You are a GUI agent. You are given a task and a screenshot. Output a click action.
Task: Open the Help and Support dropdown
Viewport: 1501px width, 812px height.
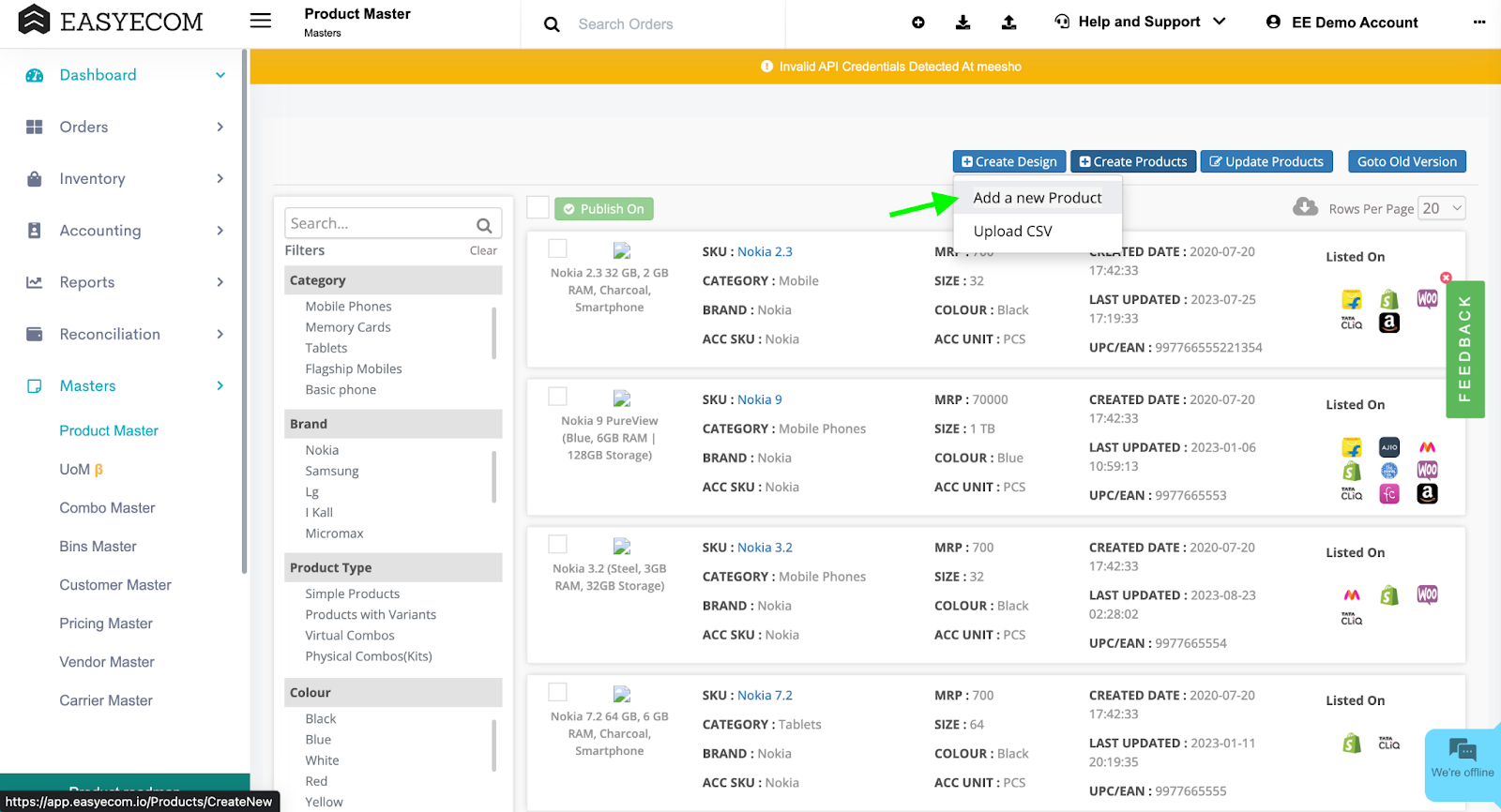pyautogui.click(x=1140, y=22)
